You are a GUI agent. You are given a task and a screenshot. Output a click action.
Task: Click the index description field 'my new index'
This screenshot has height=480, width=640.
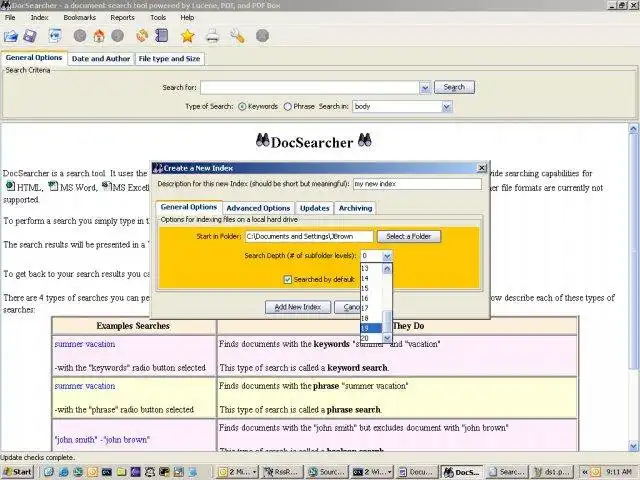coord(417,184)
